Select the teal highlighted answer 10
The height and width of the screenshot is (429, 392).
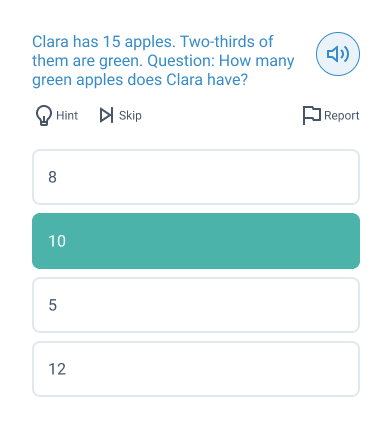click(x=196, y=241)
